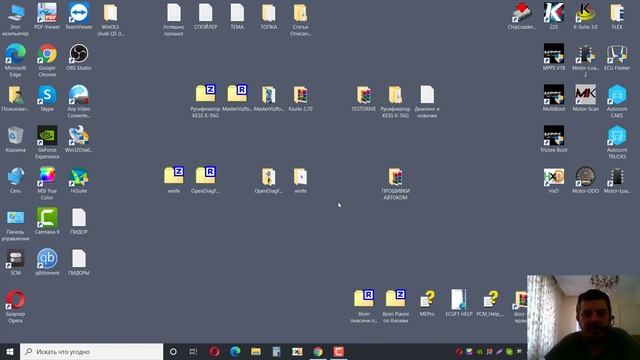Open the Корзина recycle bin

16,136
